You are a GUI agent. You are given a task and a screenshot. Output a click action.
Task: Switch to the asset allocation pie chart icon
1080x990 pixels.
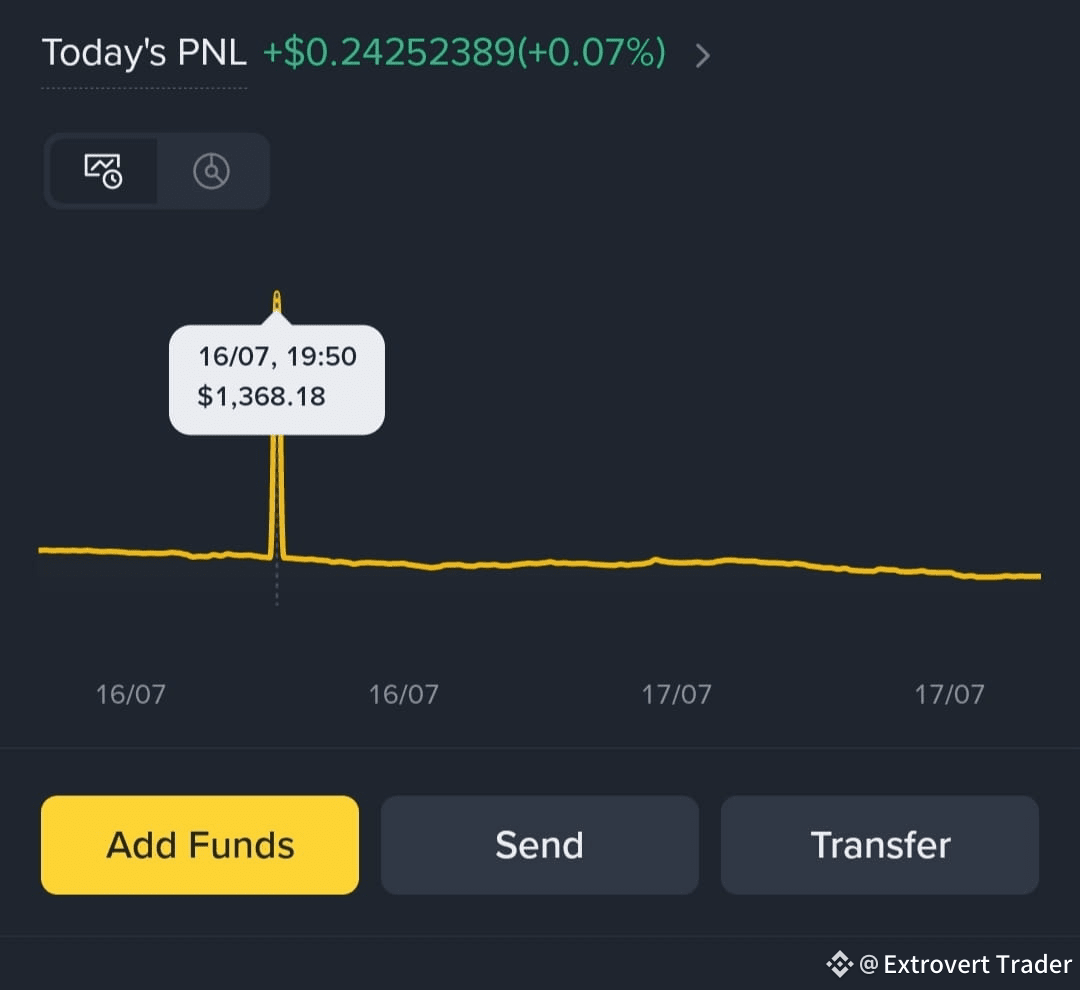211,171
